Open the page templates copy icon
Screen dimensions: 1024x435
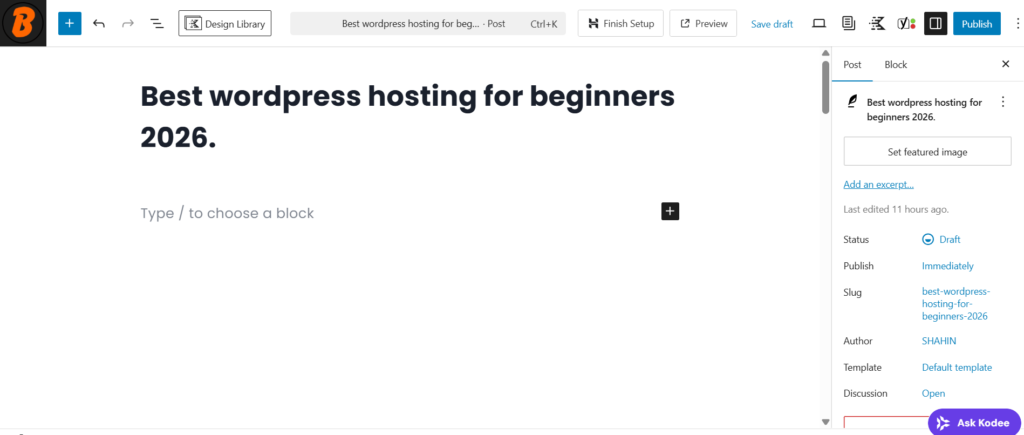point(848,23)
